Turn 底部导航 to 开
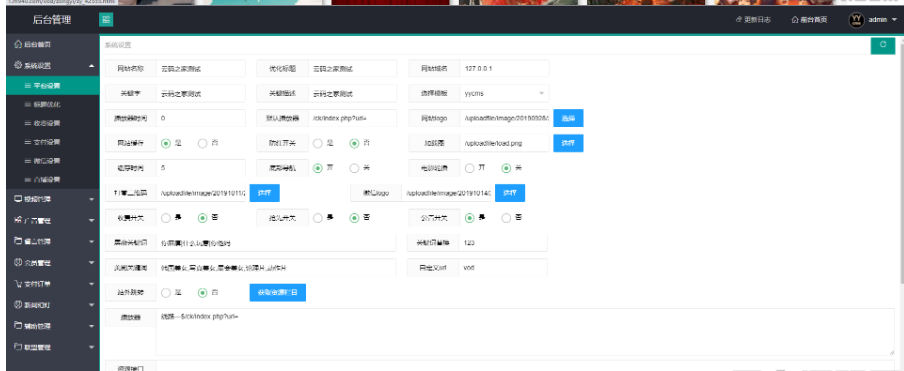Screen dimensions: 904x371 point(318,168)
